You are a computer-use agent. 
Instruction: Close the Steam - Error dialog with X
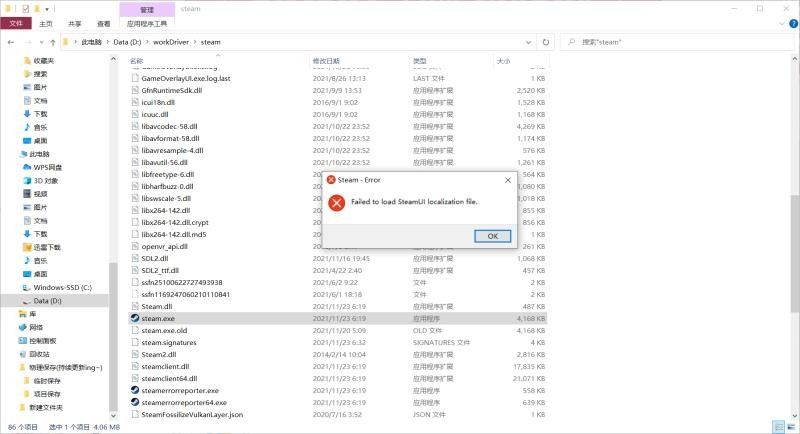coord(508,180)
